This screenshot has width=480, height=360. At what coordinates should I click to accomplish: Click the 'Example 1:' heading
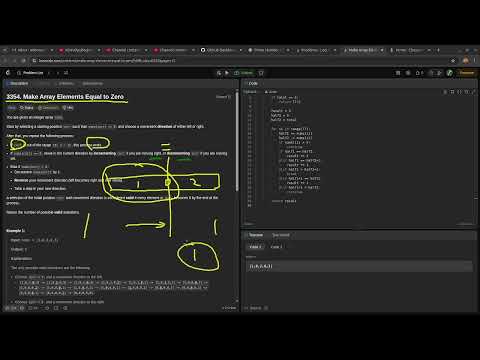pos(15,231)
